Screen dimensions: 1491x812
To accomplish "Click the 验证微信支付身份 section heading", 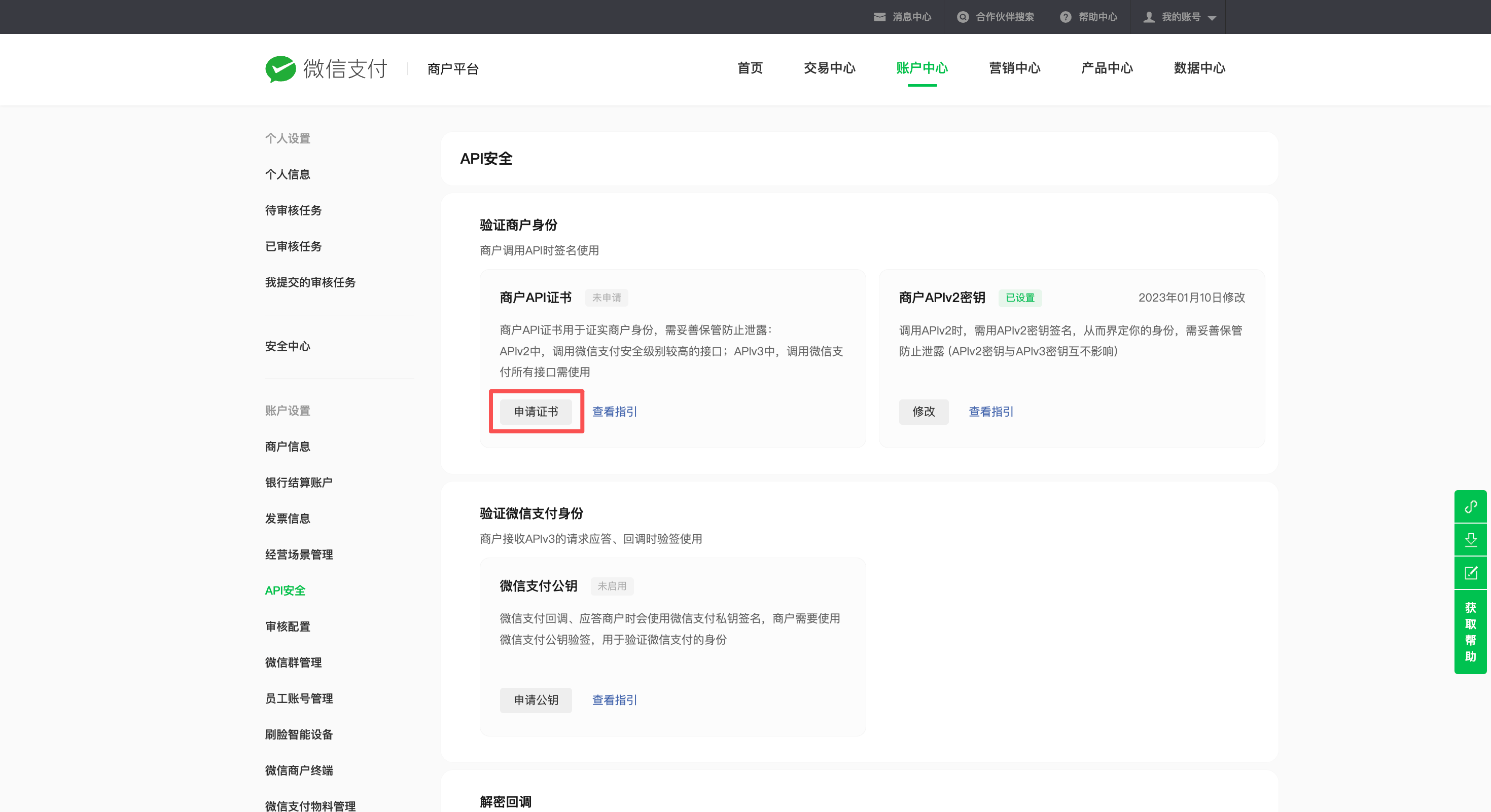I will point(531,513).
